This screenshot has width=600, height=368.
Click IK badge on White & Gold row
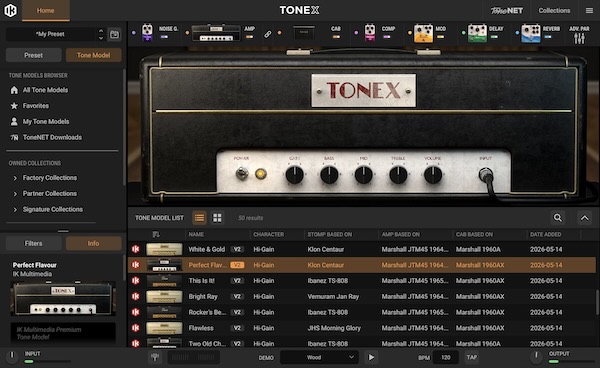[135, 249]
